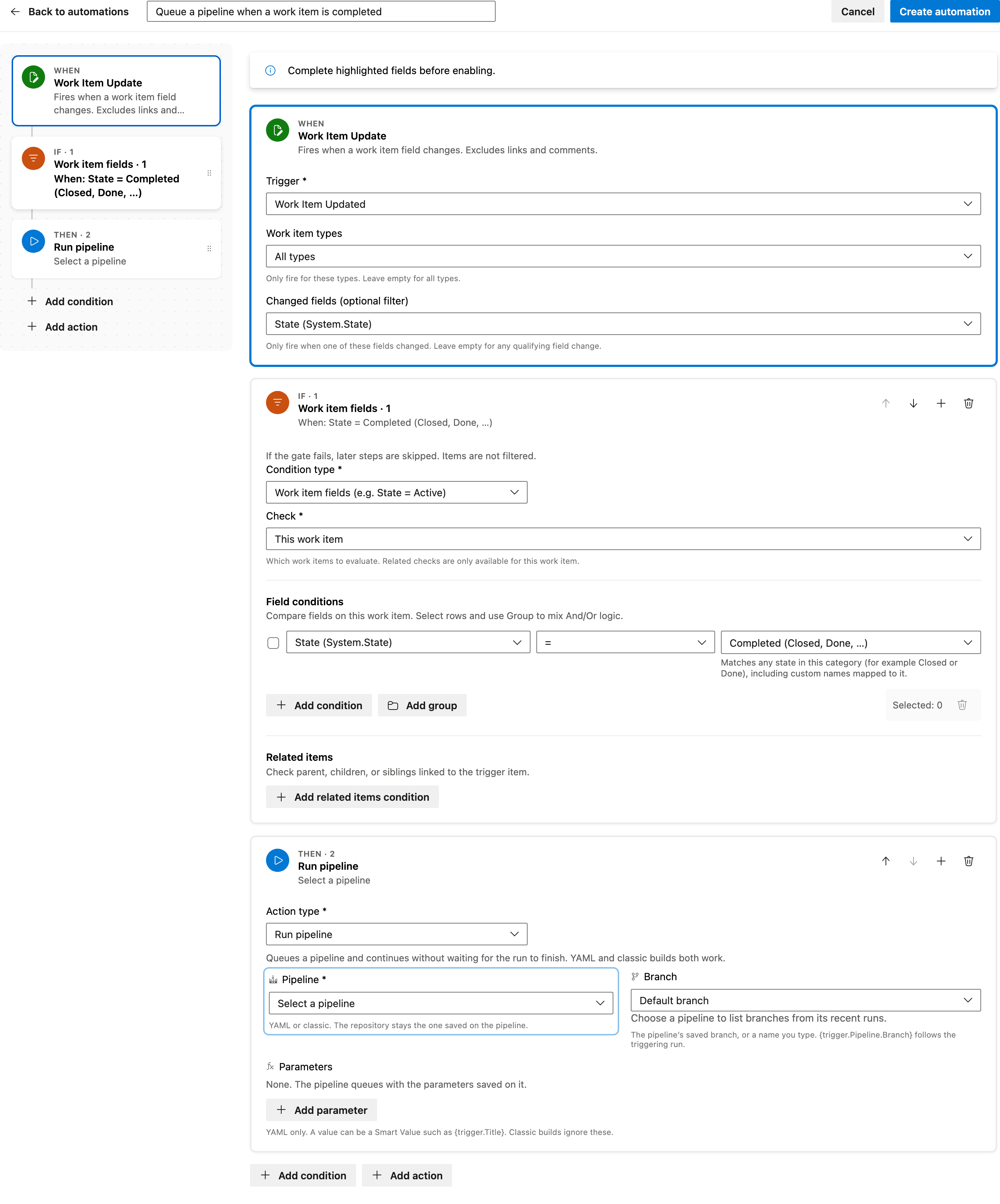Move the Work item fields step down
Screen dimensions: 1000x1204
914,404
